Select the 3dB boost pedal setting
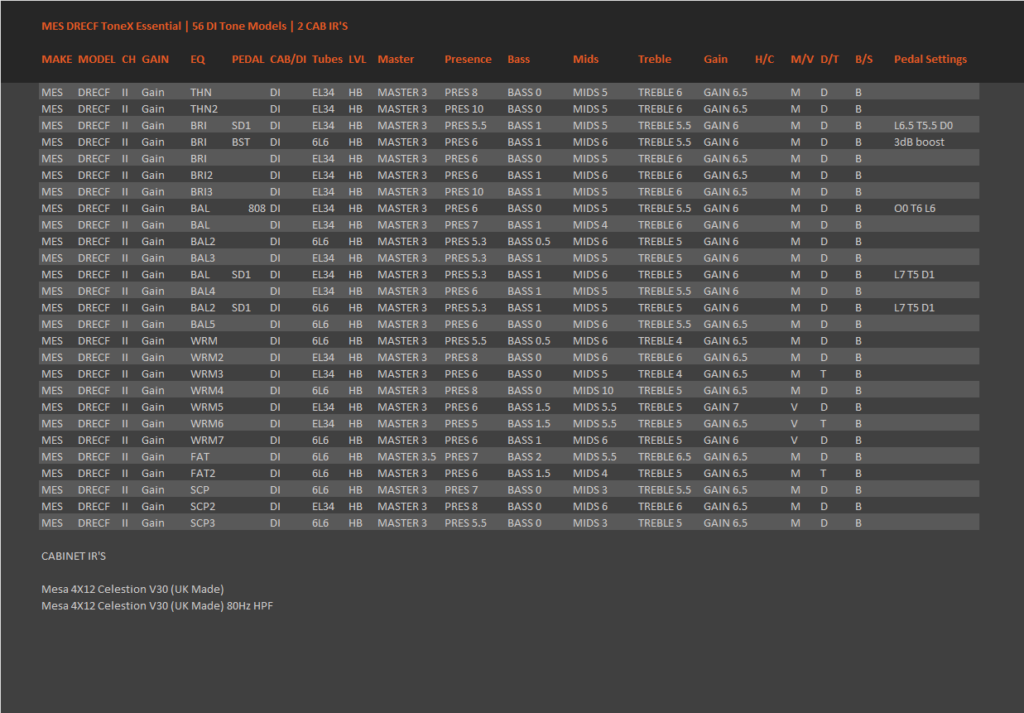Image resolution: width=1024 pixels, height=713 pixels. 919,142
